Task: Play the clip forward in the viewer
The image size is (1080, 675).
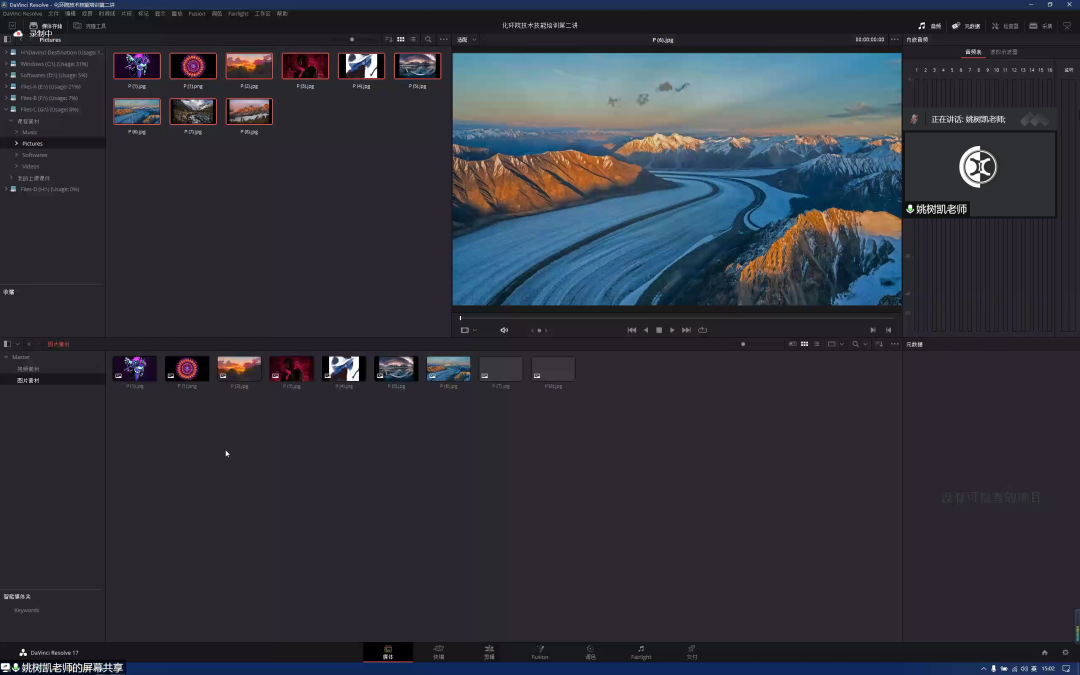Action: 672,330
